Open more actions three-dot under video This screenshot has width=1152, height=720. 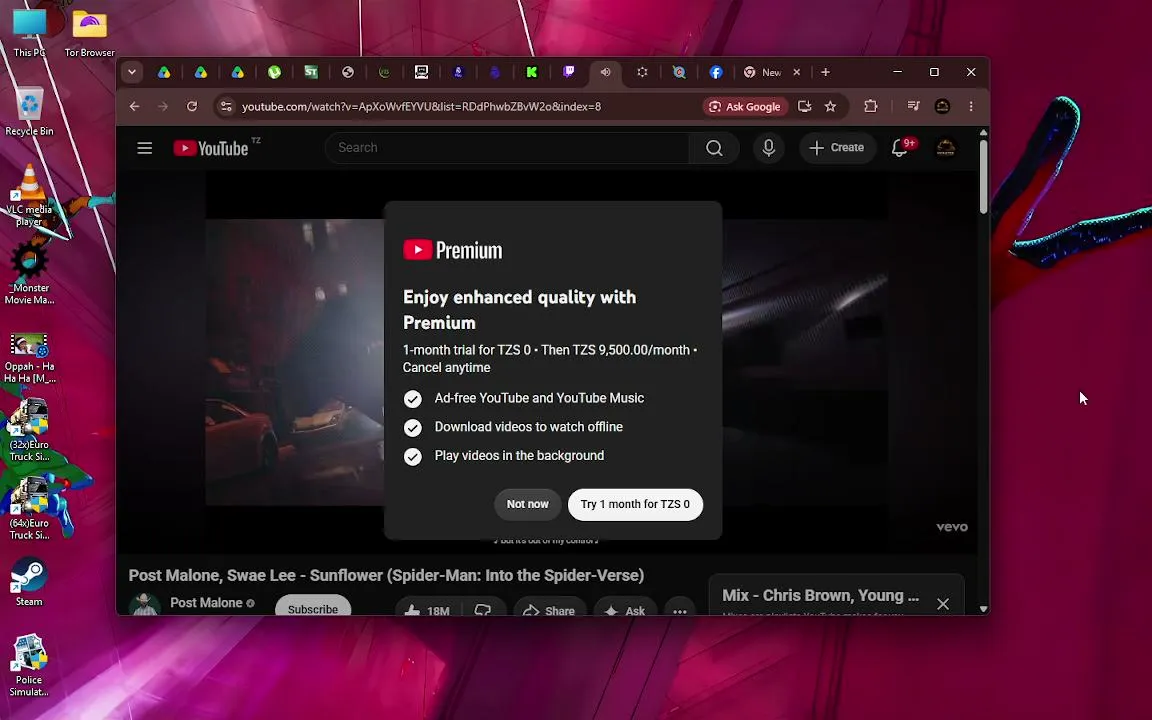click(680, 608)
